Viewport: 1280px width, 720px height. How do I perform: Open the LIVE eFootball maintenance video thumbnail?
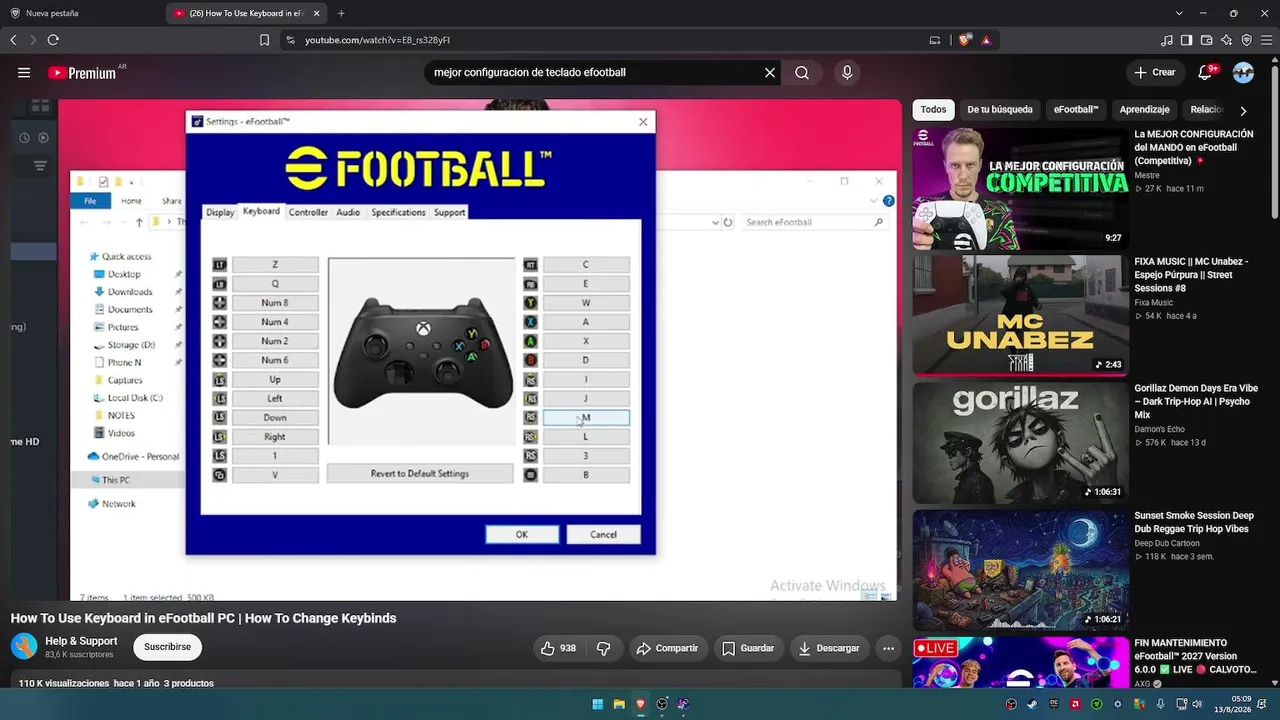pos(1020,662)
